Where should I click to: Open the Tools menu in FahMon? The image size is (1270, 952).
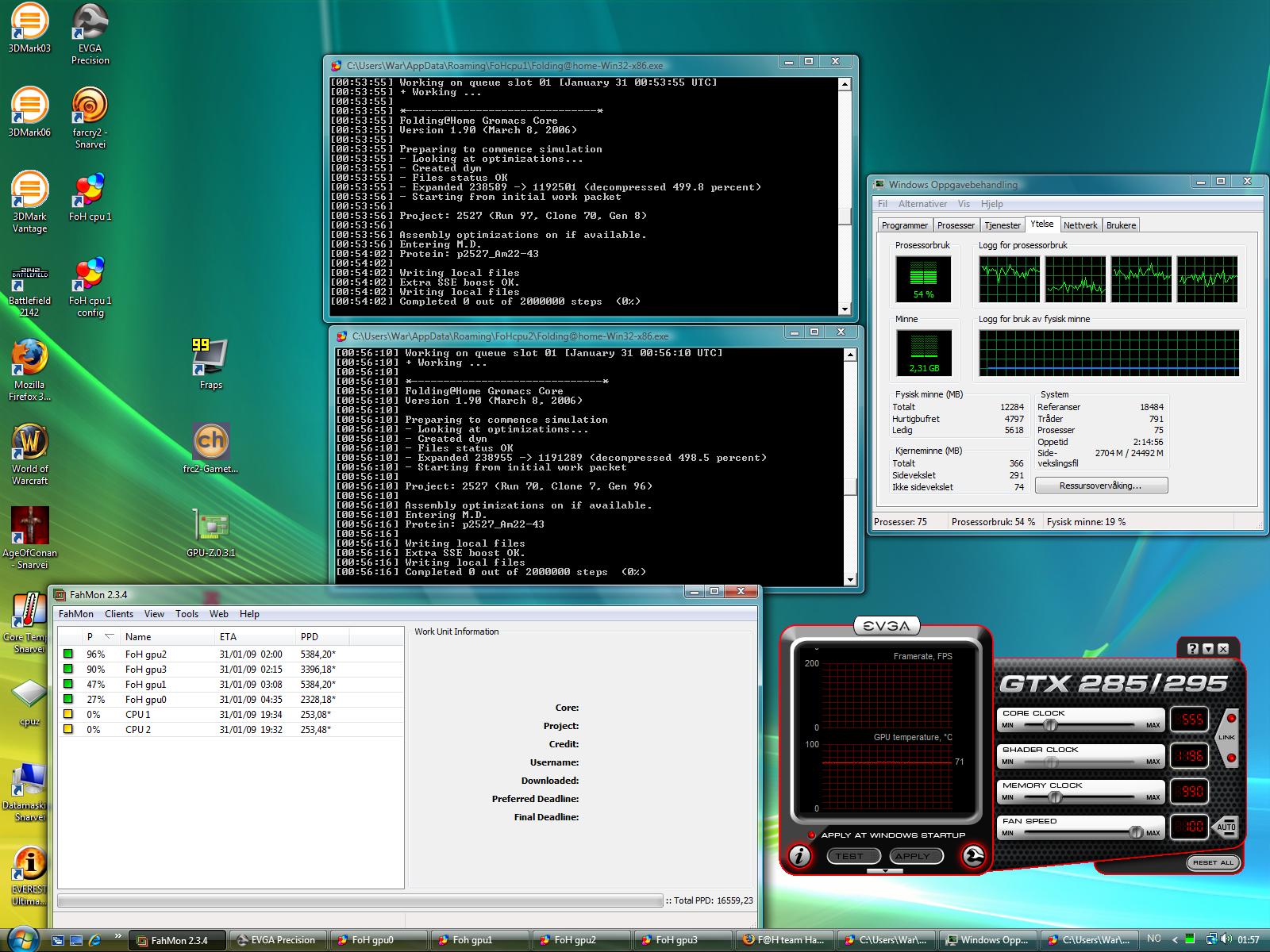coord(187,613)
